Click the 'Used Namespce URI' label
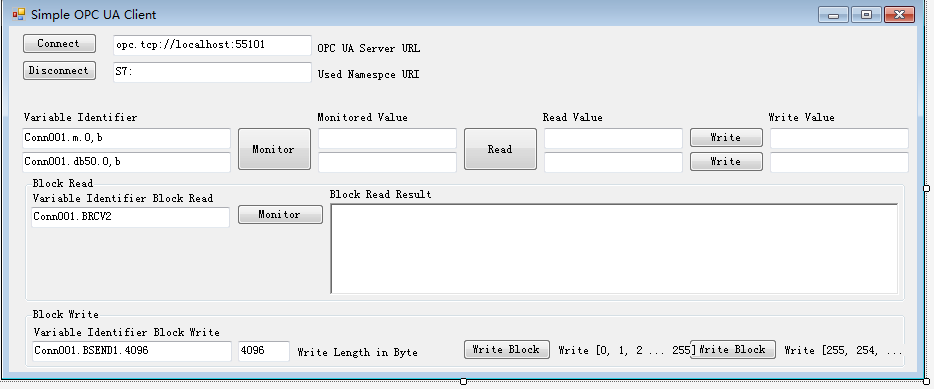 pyautogui.click(x=368, y=74)
